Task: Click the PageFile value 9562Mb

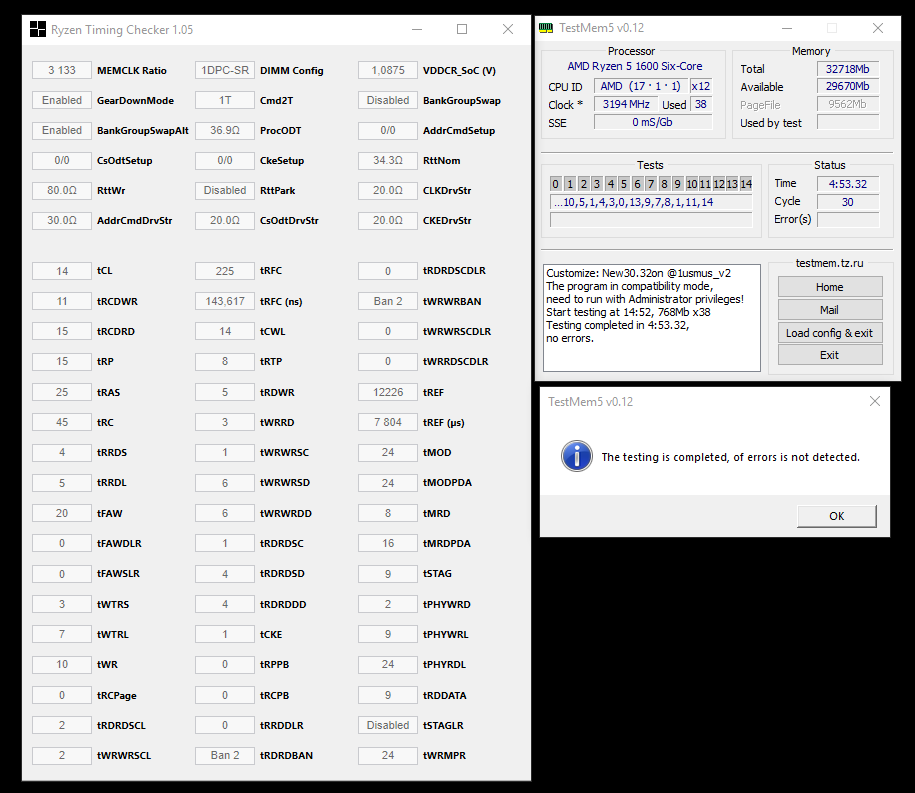Action: tap(847, 104)
